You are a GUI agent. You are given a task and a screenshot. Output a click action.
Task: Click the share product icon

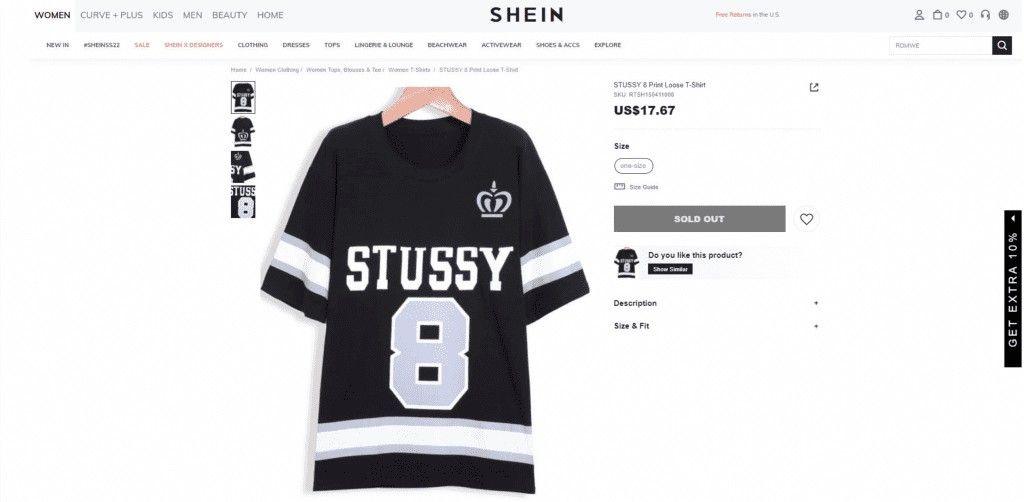[x=814, y=87]
